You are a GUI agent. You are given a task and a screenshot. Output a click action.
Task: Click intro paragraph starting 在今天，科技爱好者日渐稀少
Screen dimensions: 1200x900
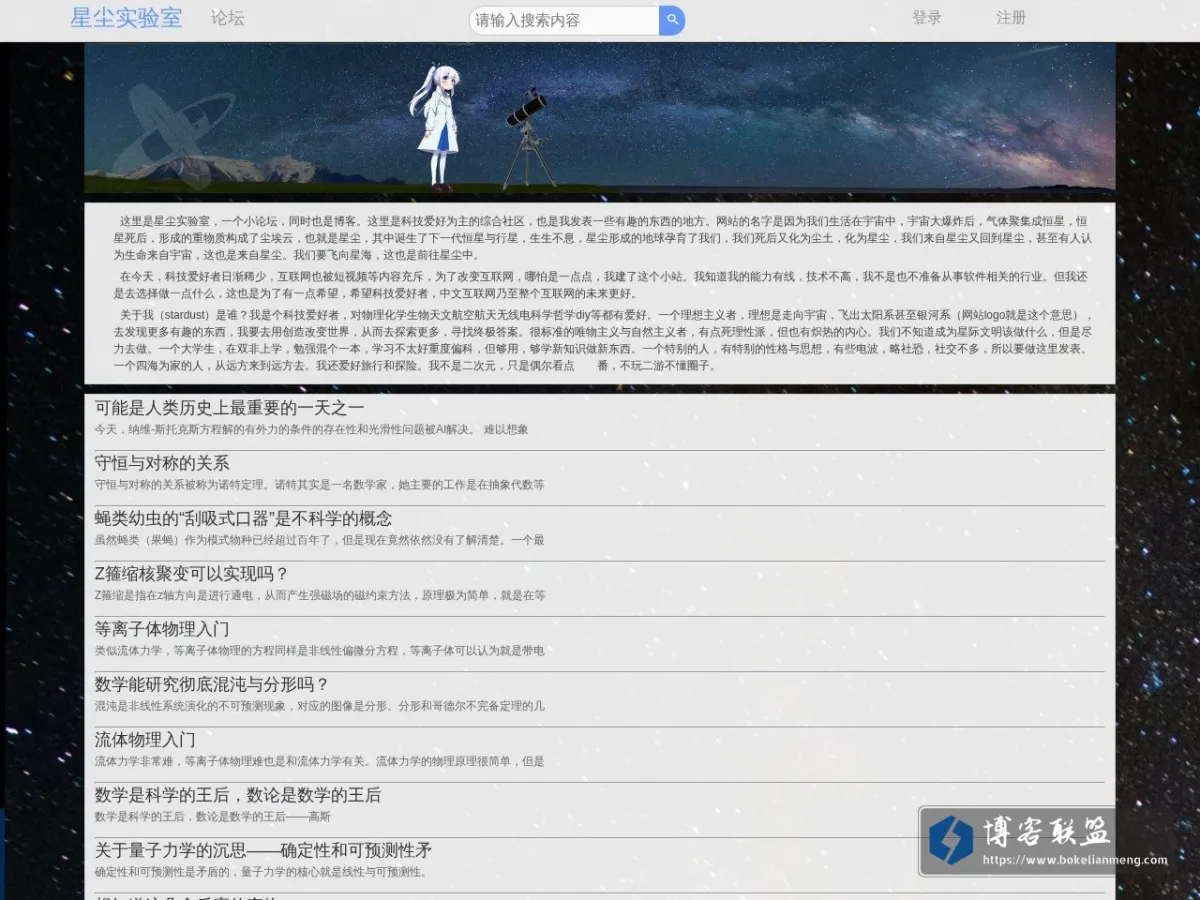[x=600, y=285]
